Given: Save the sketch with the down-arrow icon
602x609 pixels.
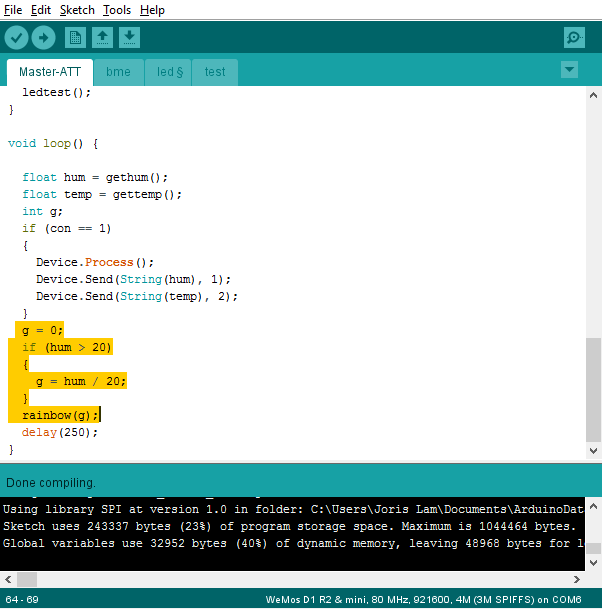Looking at the screenshot, I should click(x=129, y=38).
